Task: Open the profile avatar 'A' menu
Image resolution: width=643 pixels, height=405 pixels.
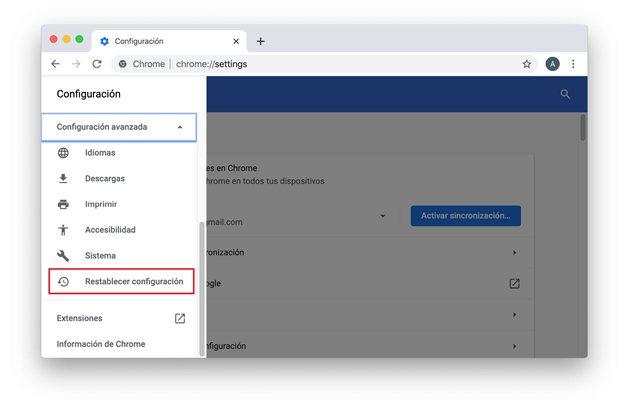Action: pyautogui.click(x=552, y=64)
